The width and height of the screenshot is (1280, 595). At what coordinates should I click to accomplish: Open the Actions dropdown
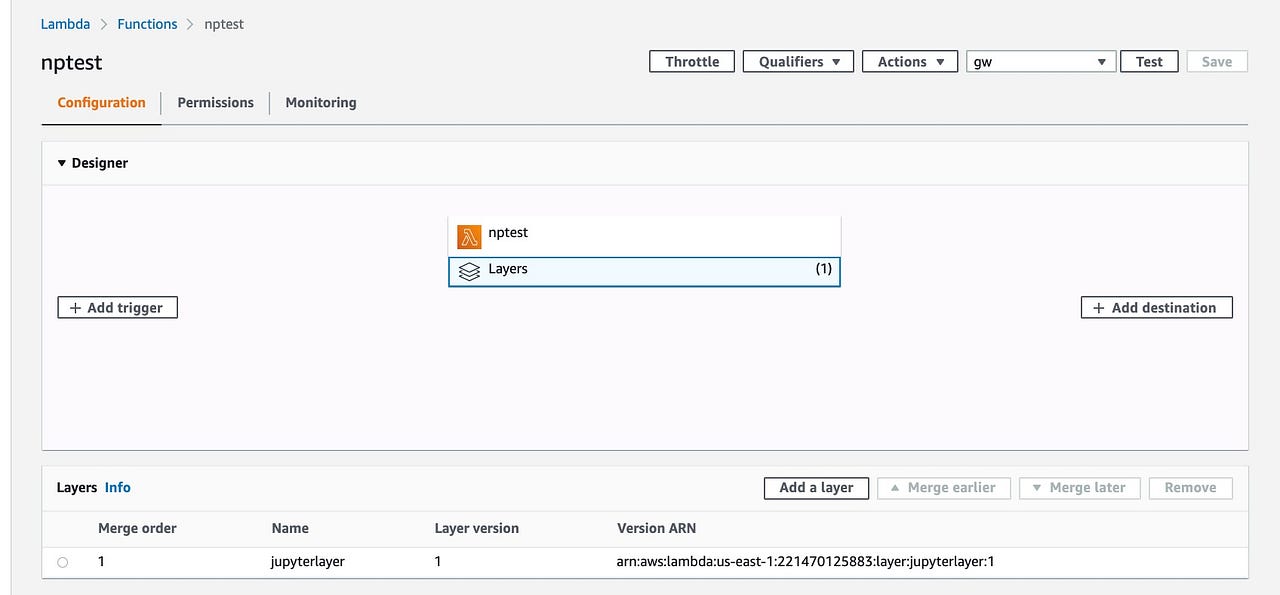coord(909,61)
